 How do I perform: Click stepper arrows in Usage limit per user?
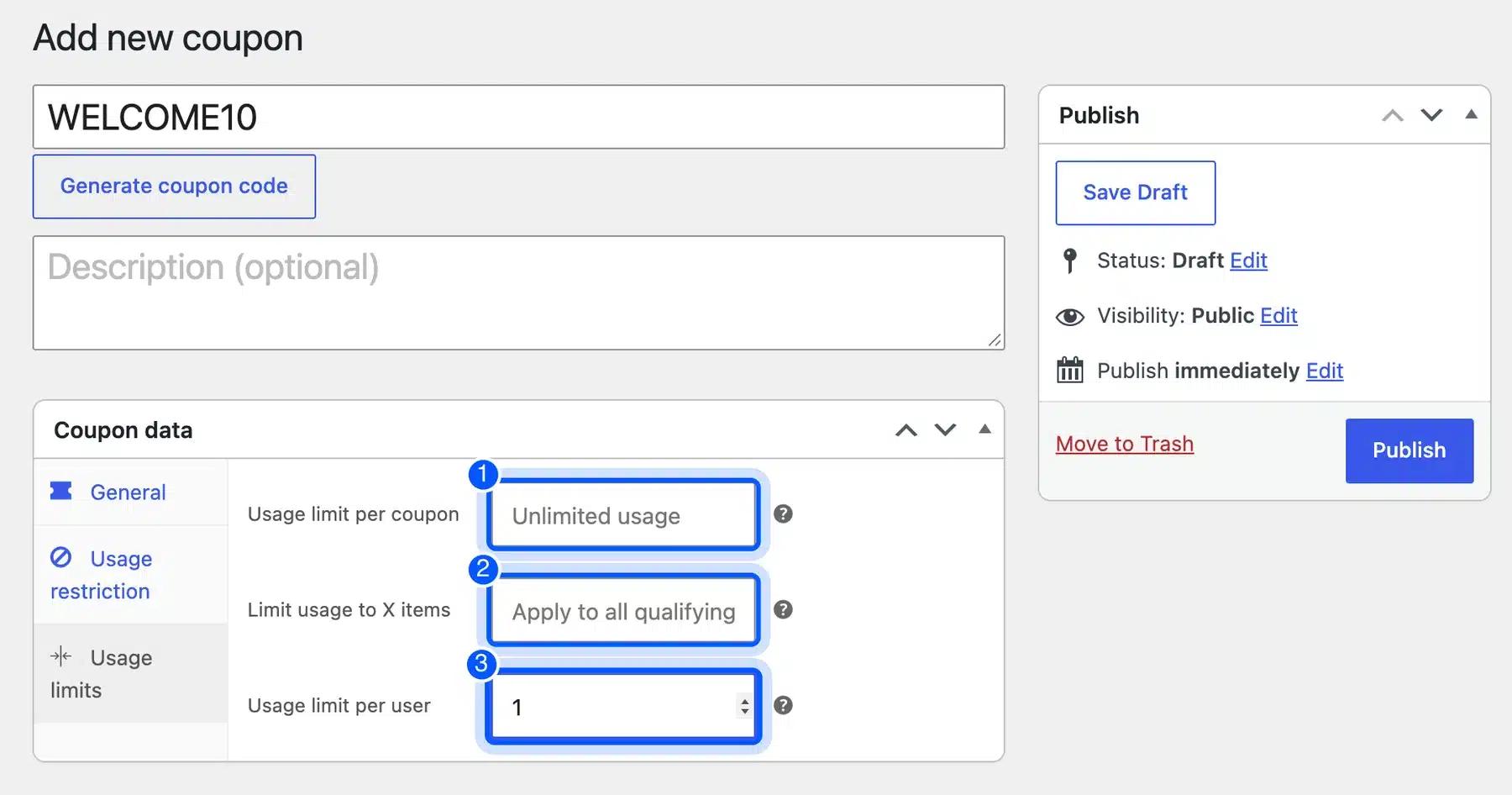(744, 706)
